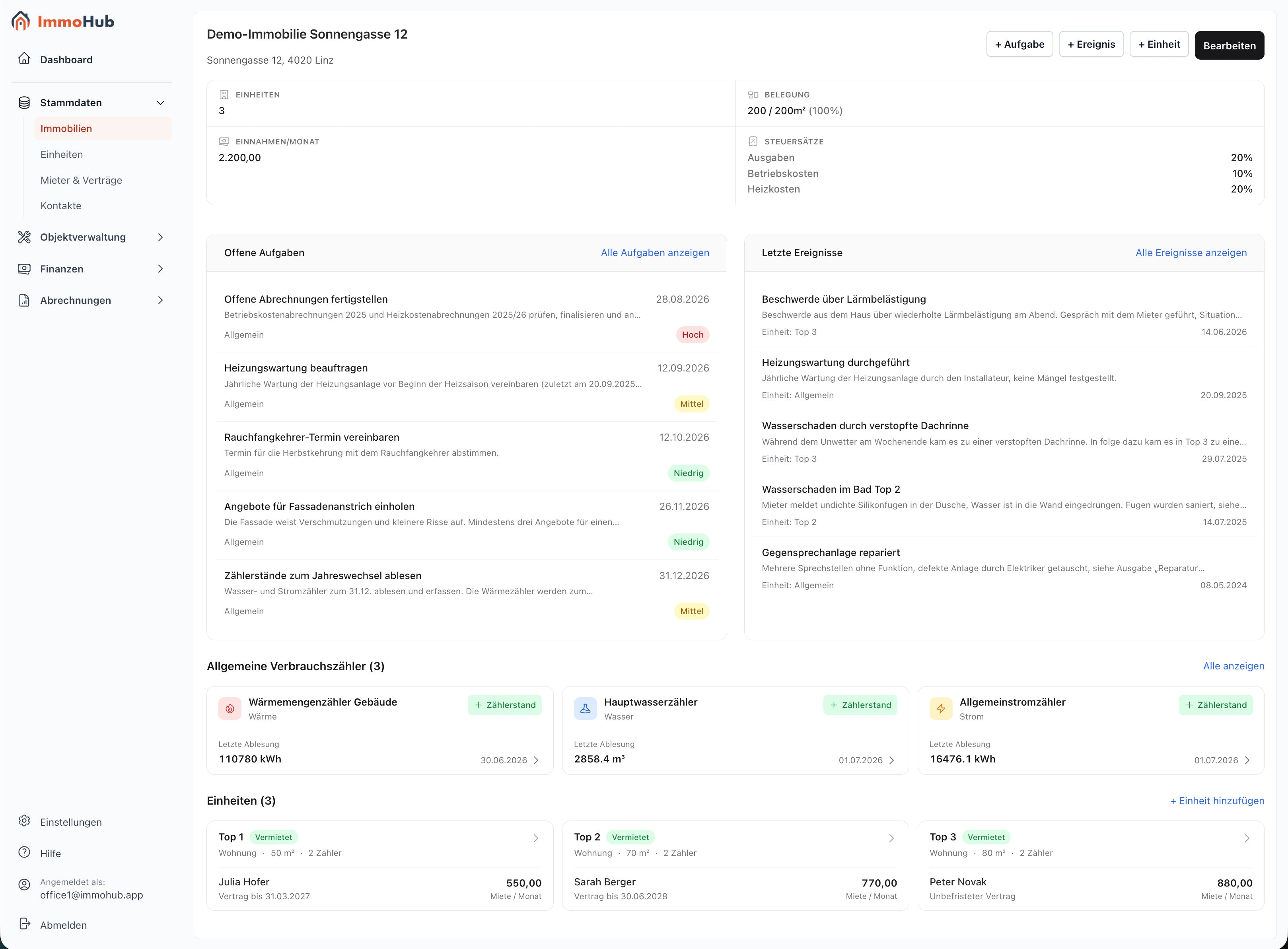Click the Finanzen money icon

point(24,269)
